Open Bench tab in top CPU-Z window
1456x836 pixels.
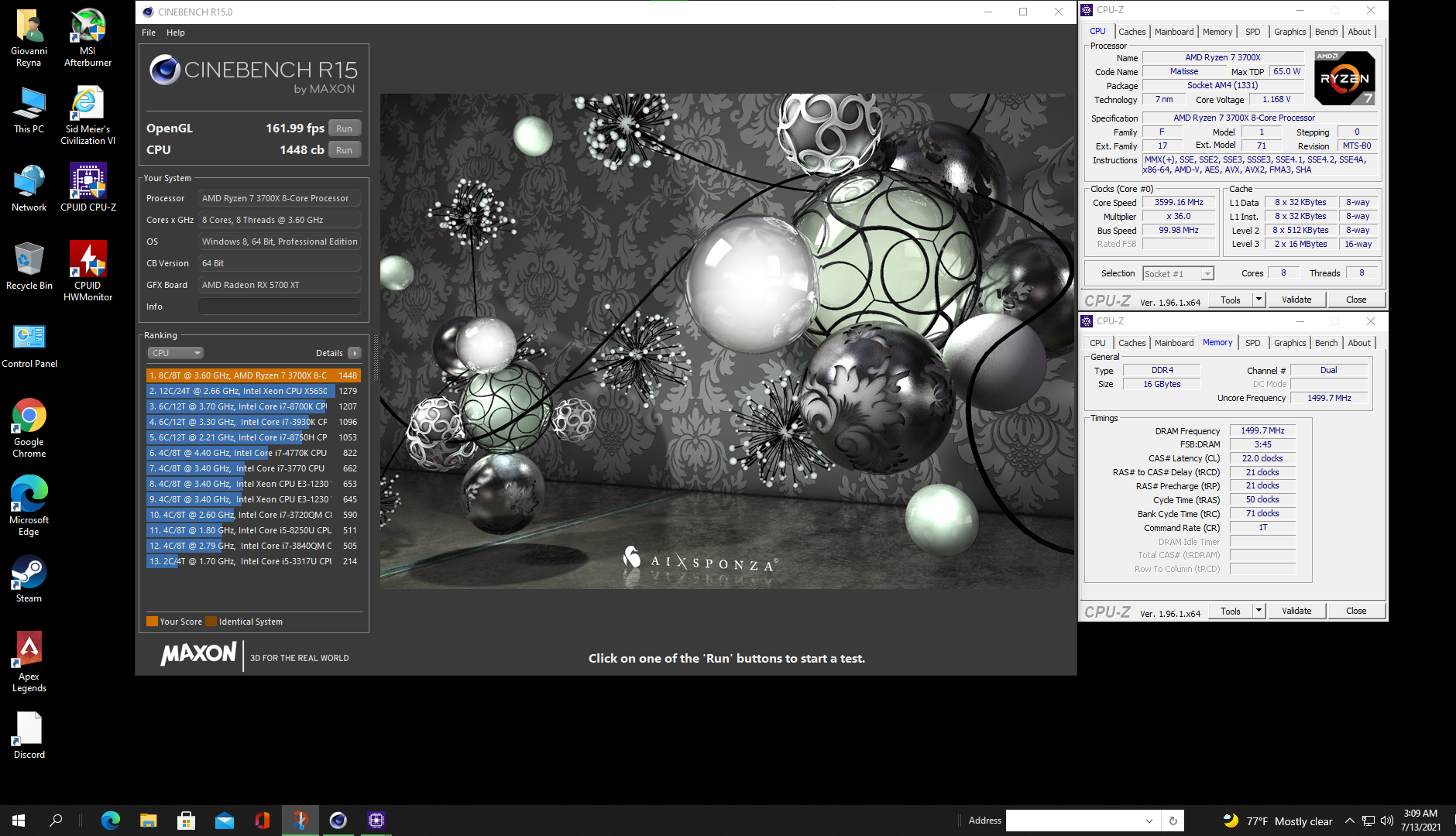tap(1326, 32)
